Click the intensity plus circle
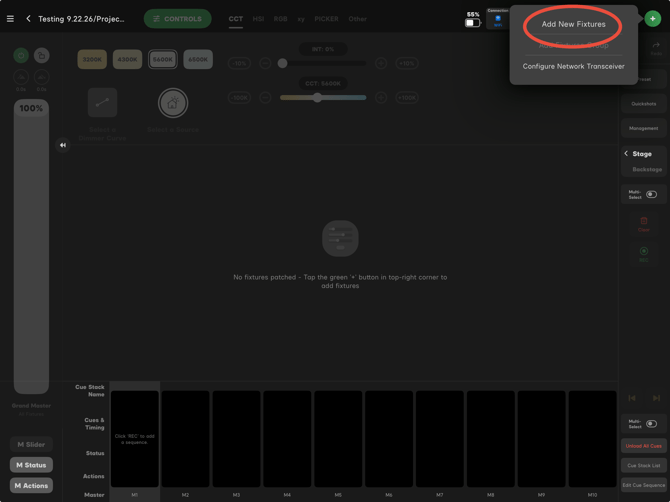This screenshot has width=670, height=502. (381, 64)
